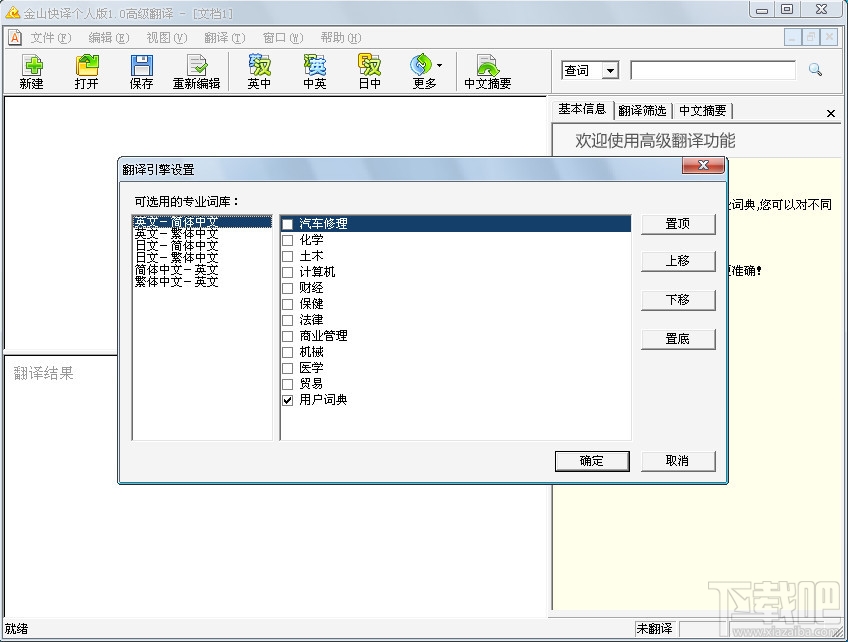The height and width of the screenshot is (642, 848).
Task: Check the 贸易 dictionary checkbox
Action: (x=288, y=384)
